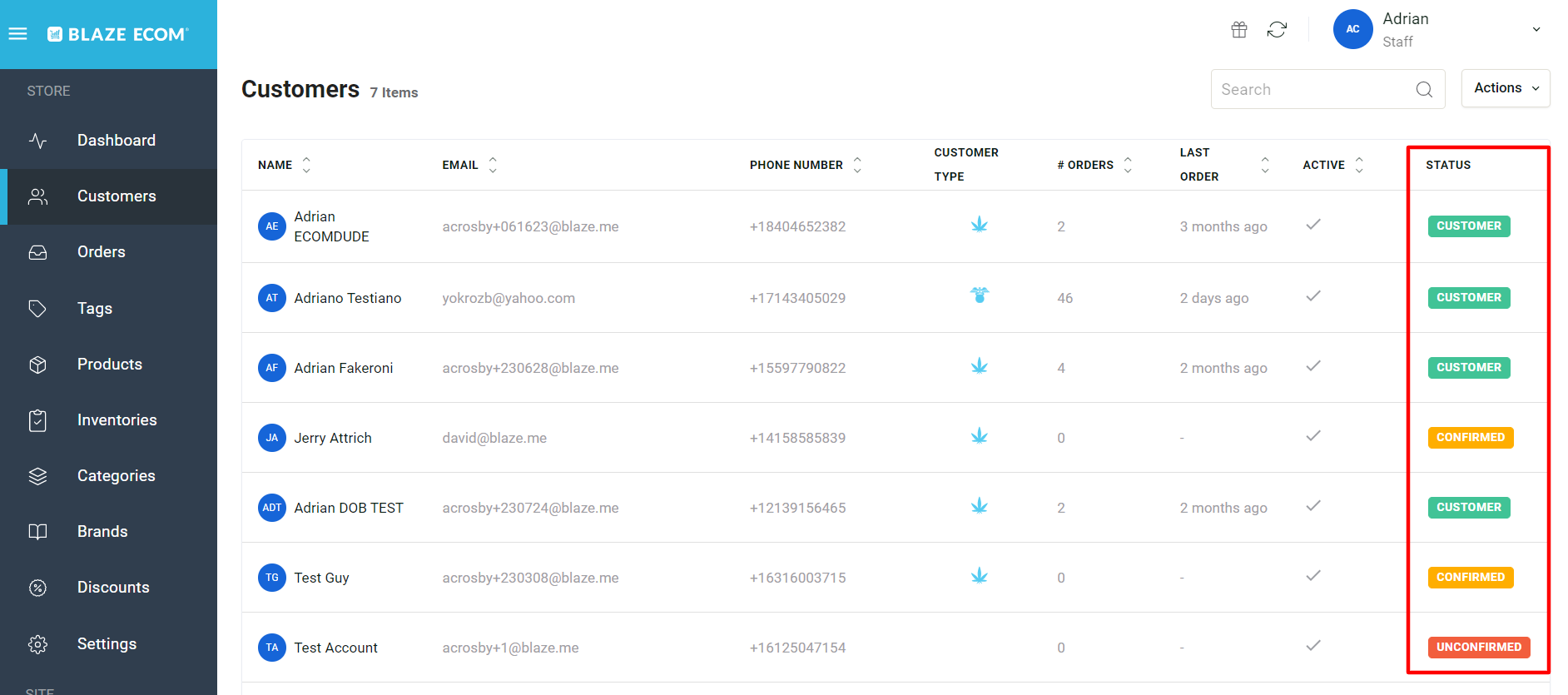Click active checkmark for Jerry Attrich

coord(1313,436)
